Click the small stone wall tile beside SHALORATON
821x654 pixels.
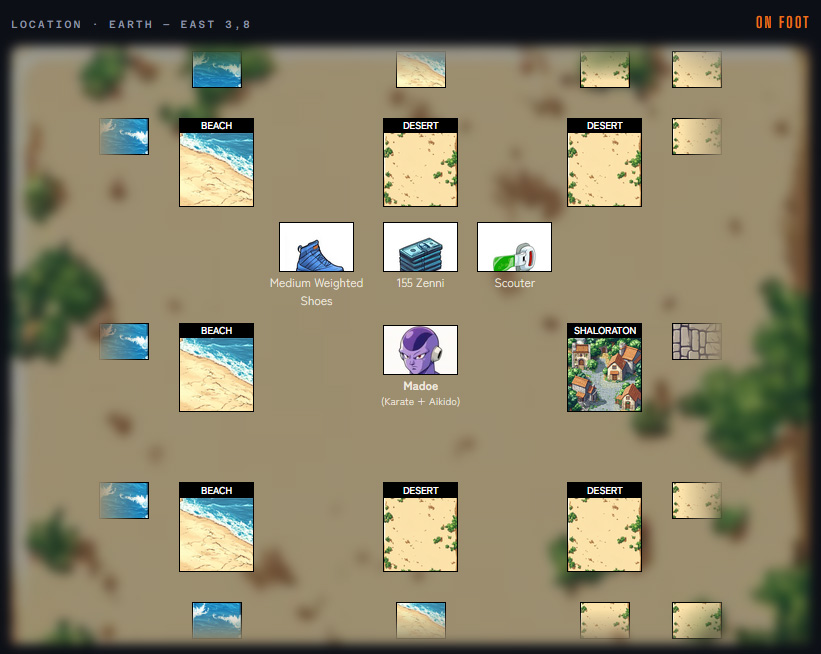click(x=697, y=341)
